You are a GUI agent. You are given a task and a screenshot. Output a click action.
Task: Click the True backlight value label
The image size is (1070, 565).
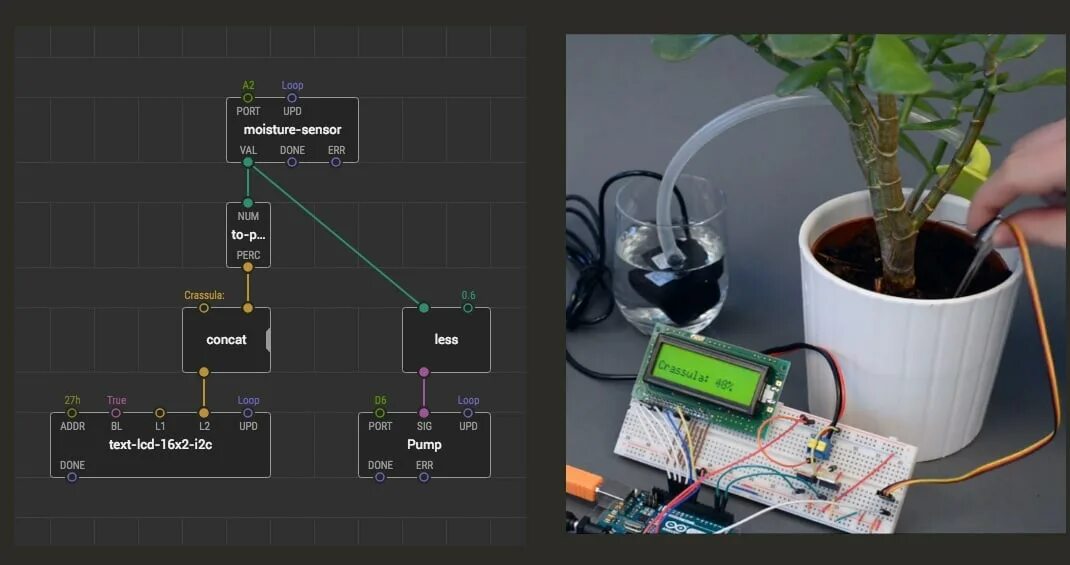click(x=116, y=401)
